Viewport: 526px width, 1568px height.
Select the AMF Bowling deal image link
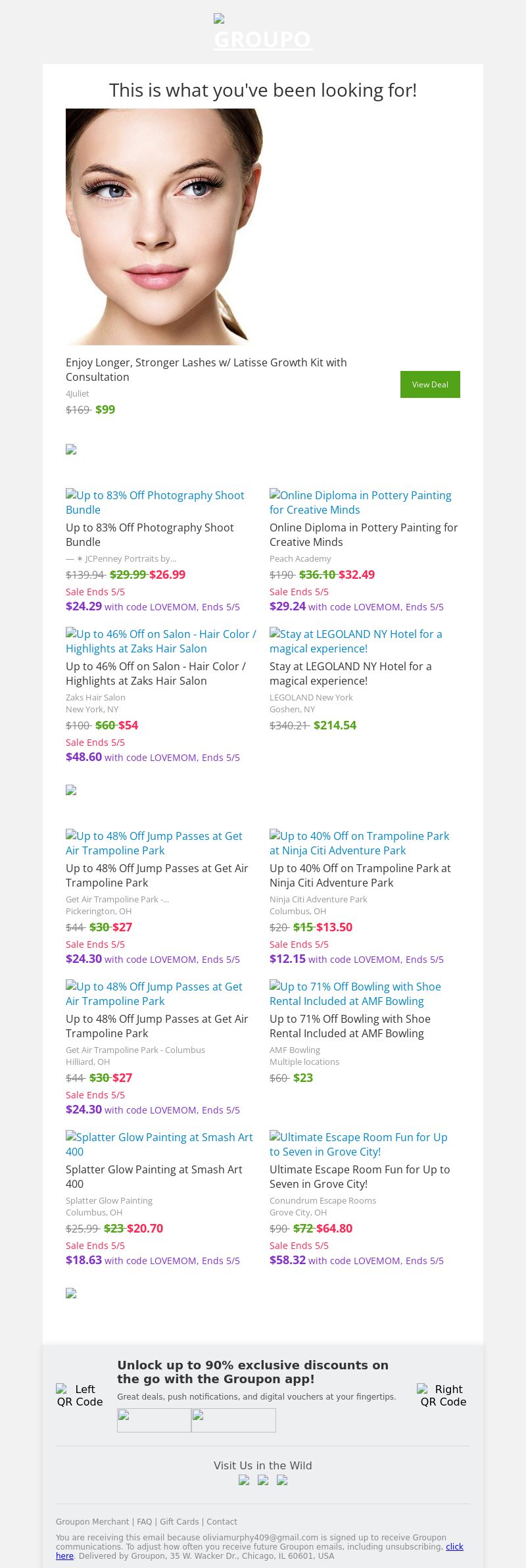(355, 994)
